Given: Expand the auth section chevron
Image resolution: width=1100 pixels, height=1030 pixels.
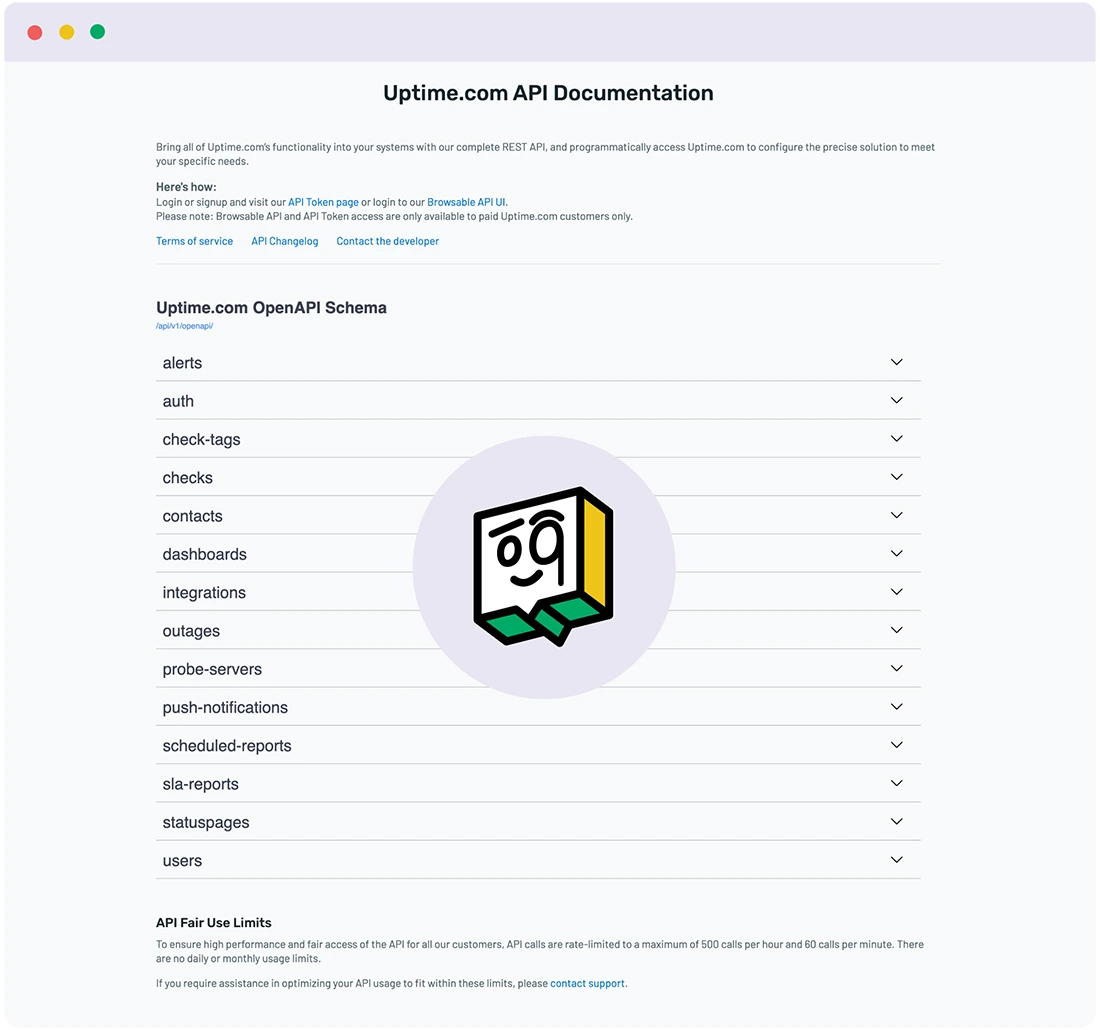Looking at the screenshot, I should 896,400.
